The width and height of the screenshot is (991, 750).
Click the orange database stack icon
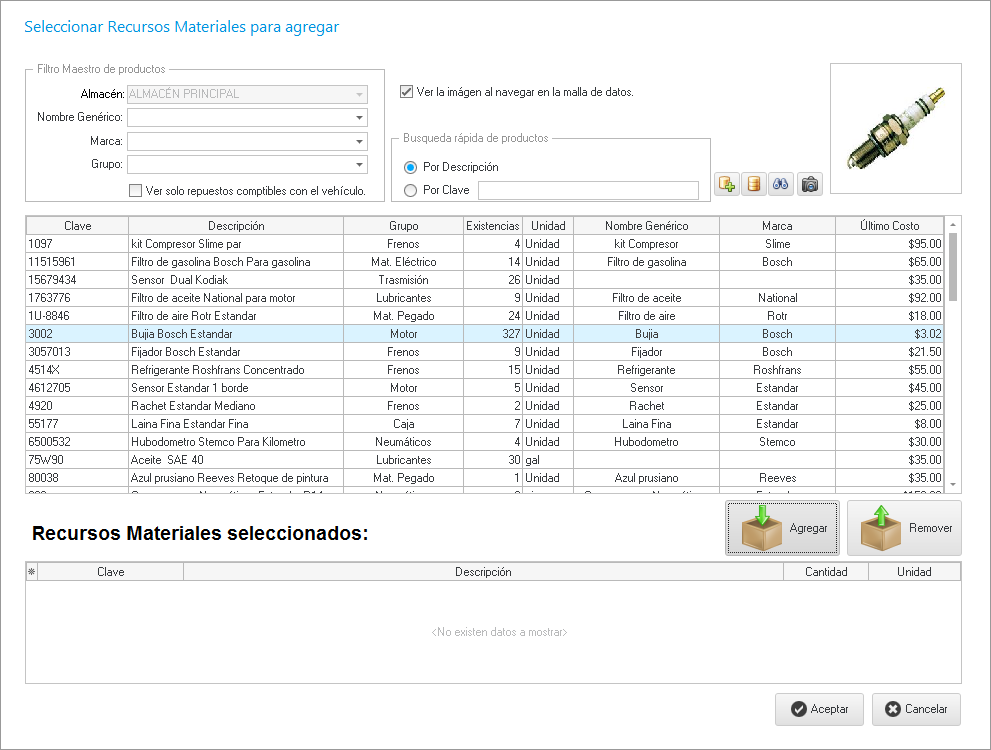click(754, 185)
